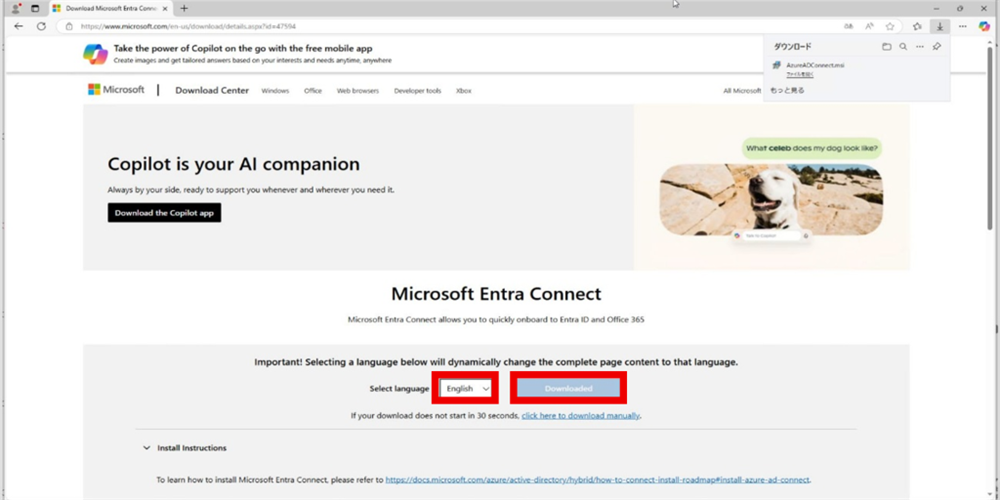Click the address bar URL field

pyautogui.click(x=400, y=26)
